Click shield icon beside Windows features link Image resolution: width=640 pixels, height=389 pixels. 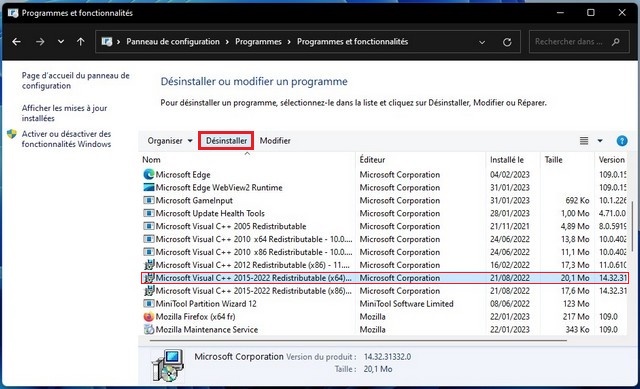click(12, 134)
